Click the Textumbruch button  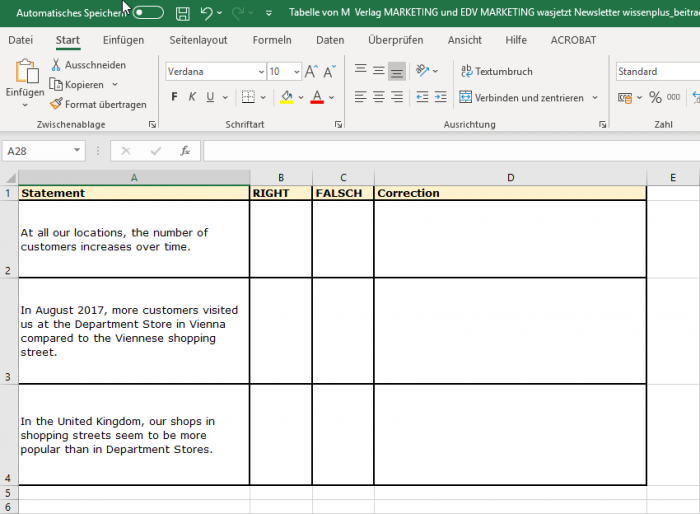[x=496, y=72]
